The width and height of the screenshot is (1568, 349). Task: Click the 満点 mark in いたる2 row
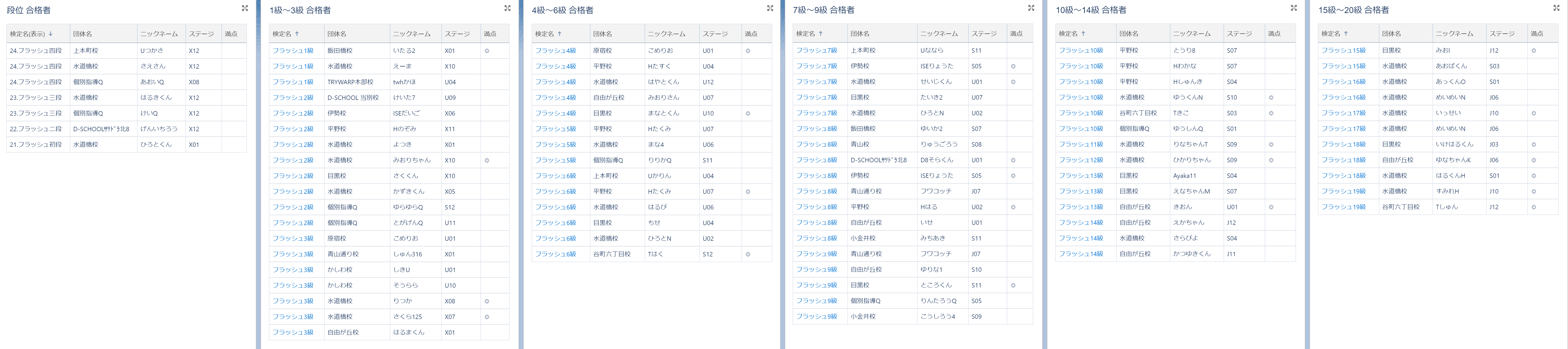point(487,51)
